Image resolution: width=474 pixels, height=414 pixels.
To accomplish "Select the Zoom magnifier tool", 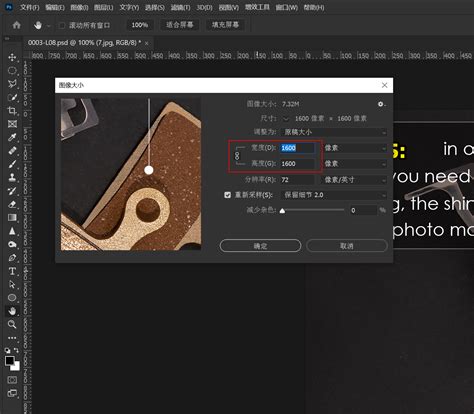I will (x=12, y=324).
